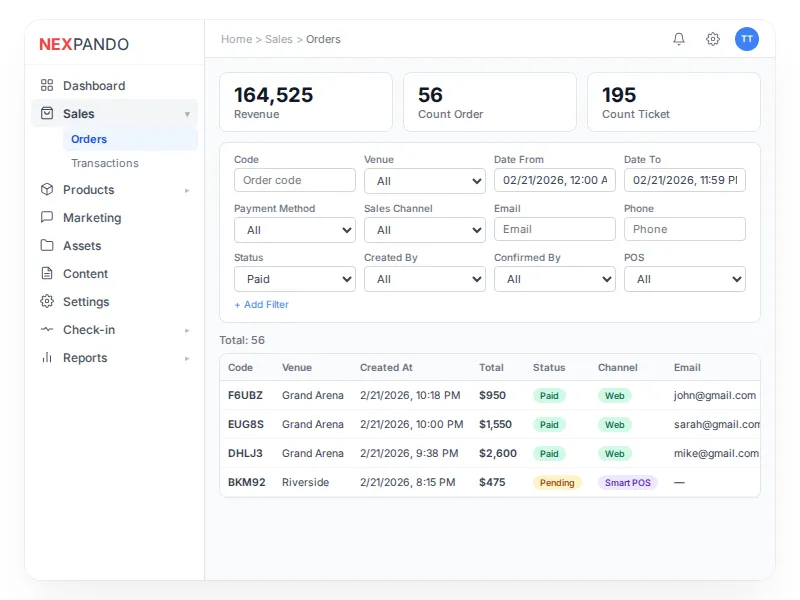This screenshot has width=800, height=600.
Task: Click the Date From field
Action: [555, 180]
